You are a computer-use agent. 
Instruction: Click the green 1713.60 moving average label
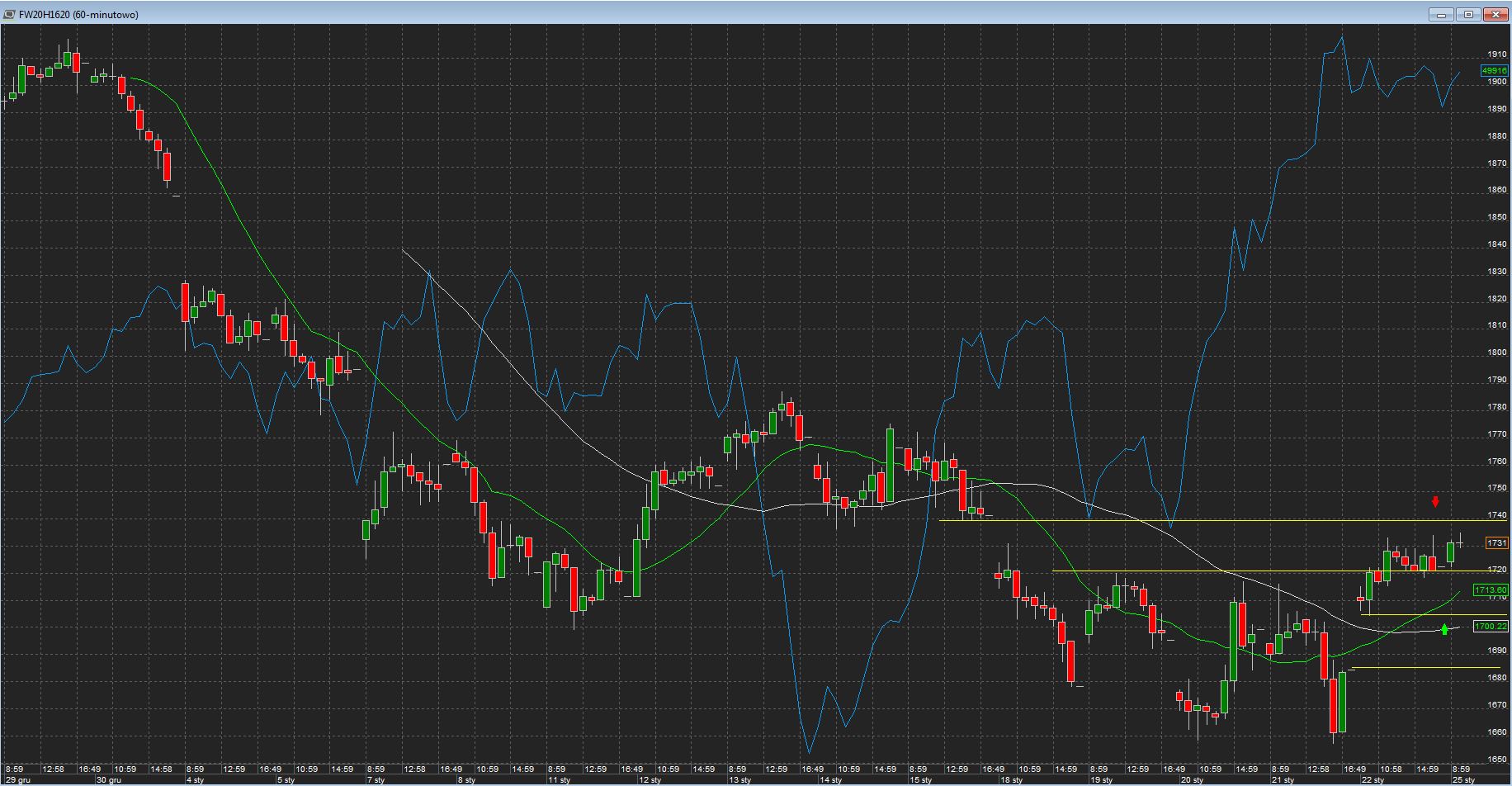pos(1491,590)
